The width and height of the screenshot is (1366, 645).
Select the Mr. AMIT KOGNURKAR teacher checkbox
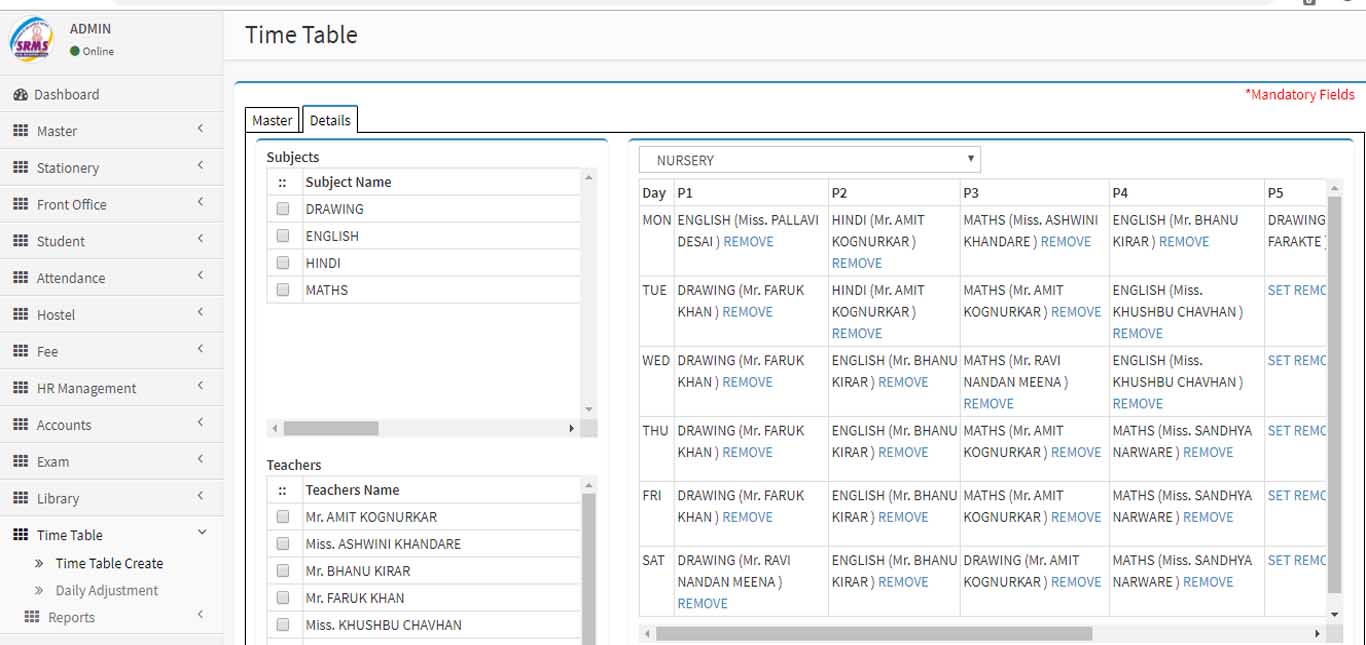click(x=283, y=517)
